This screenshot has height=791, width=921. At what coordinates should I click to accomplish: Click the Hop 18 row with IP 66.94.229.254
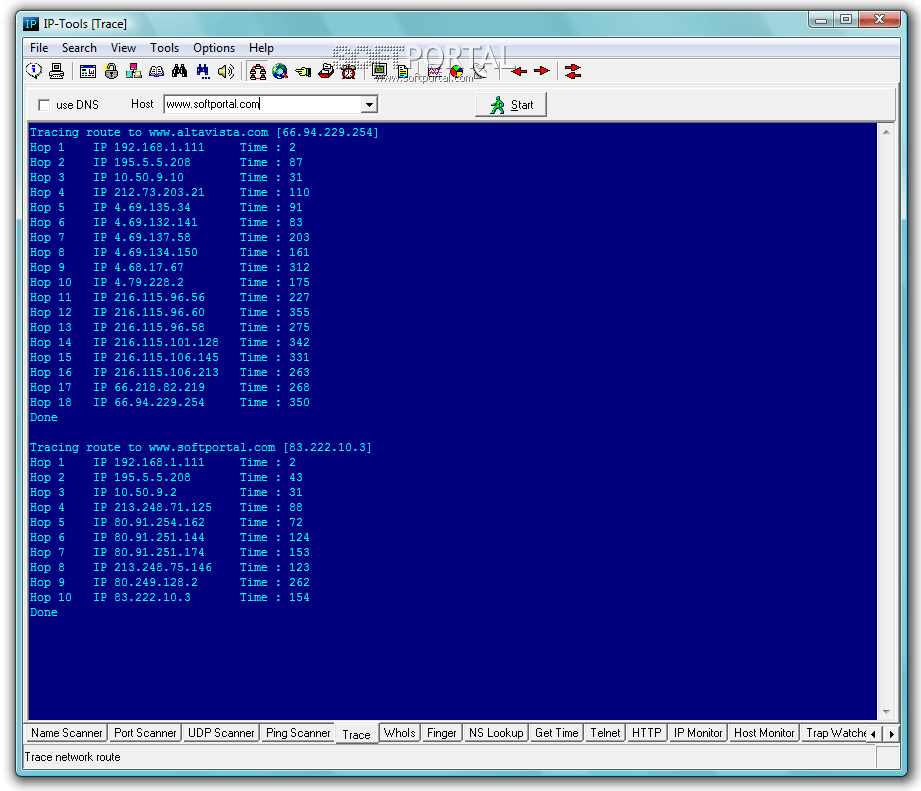point(170,402)
